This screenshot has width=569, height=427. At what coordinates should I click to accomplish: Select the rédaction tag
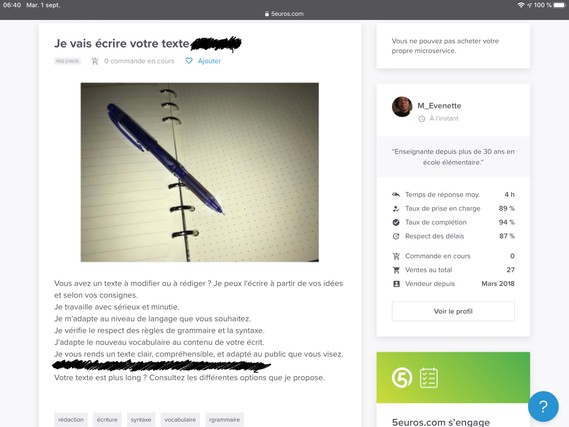pyautogui.click(x=71, y=420)
